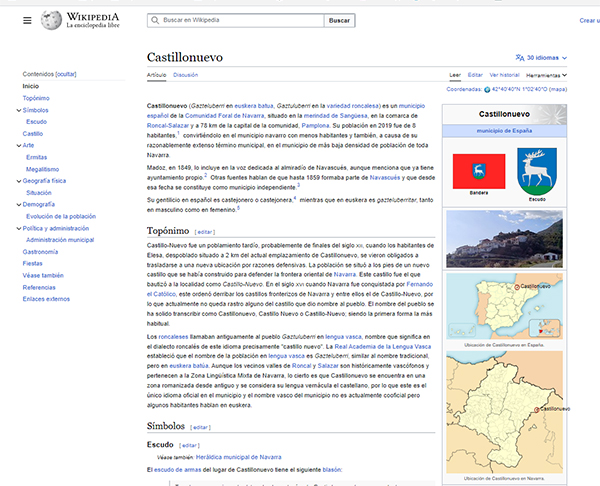Collapse the Arte section in sidebar
The image size is (600, 486).
pyautogui.click(x=18, y=144)
